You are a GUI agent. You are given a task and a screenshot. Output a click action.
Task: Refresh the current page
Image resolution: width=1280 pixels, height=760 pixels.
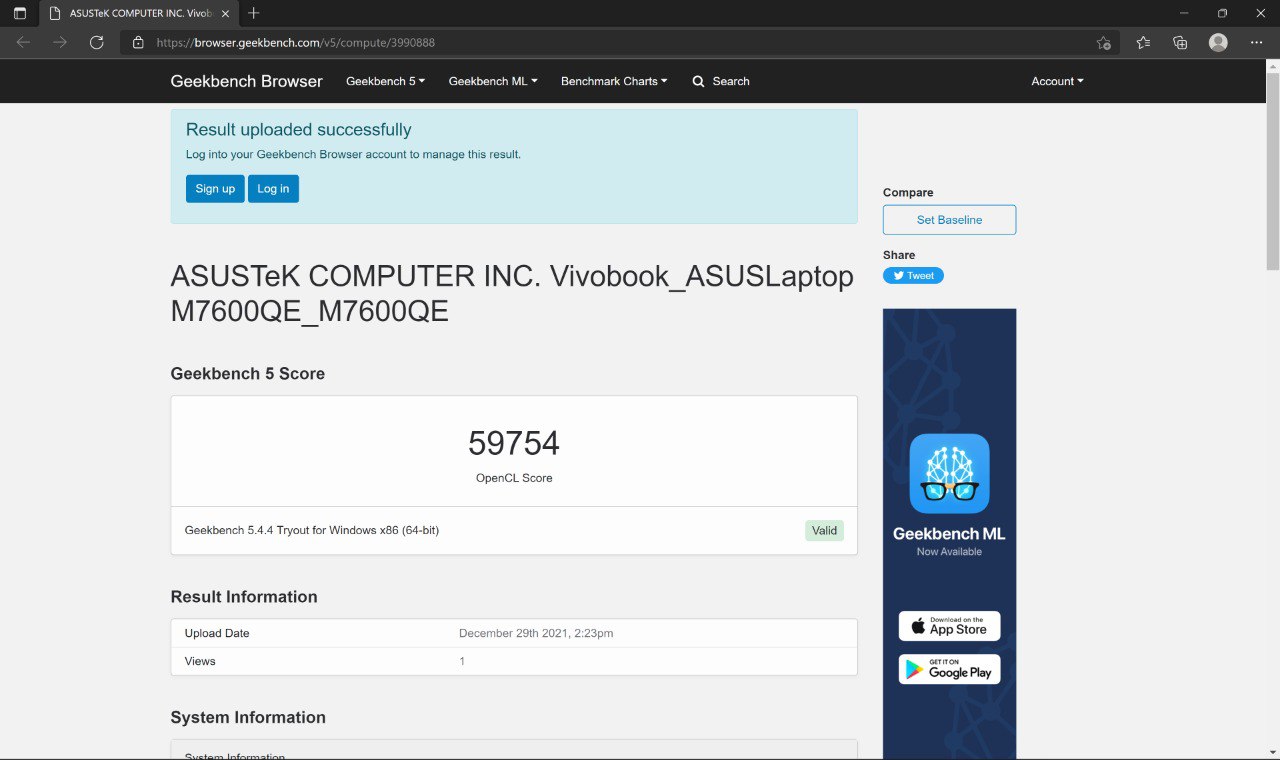[96, 42]
